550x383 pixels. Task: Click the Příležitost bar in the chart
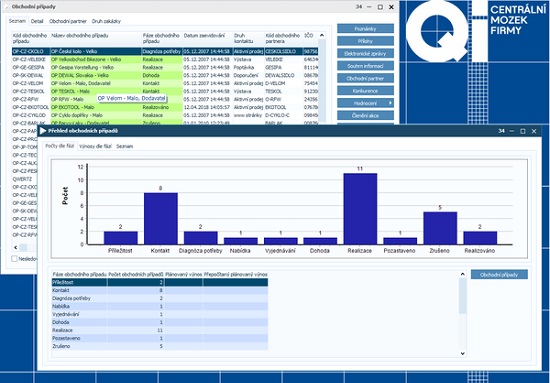(x=121, y=238)
